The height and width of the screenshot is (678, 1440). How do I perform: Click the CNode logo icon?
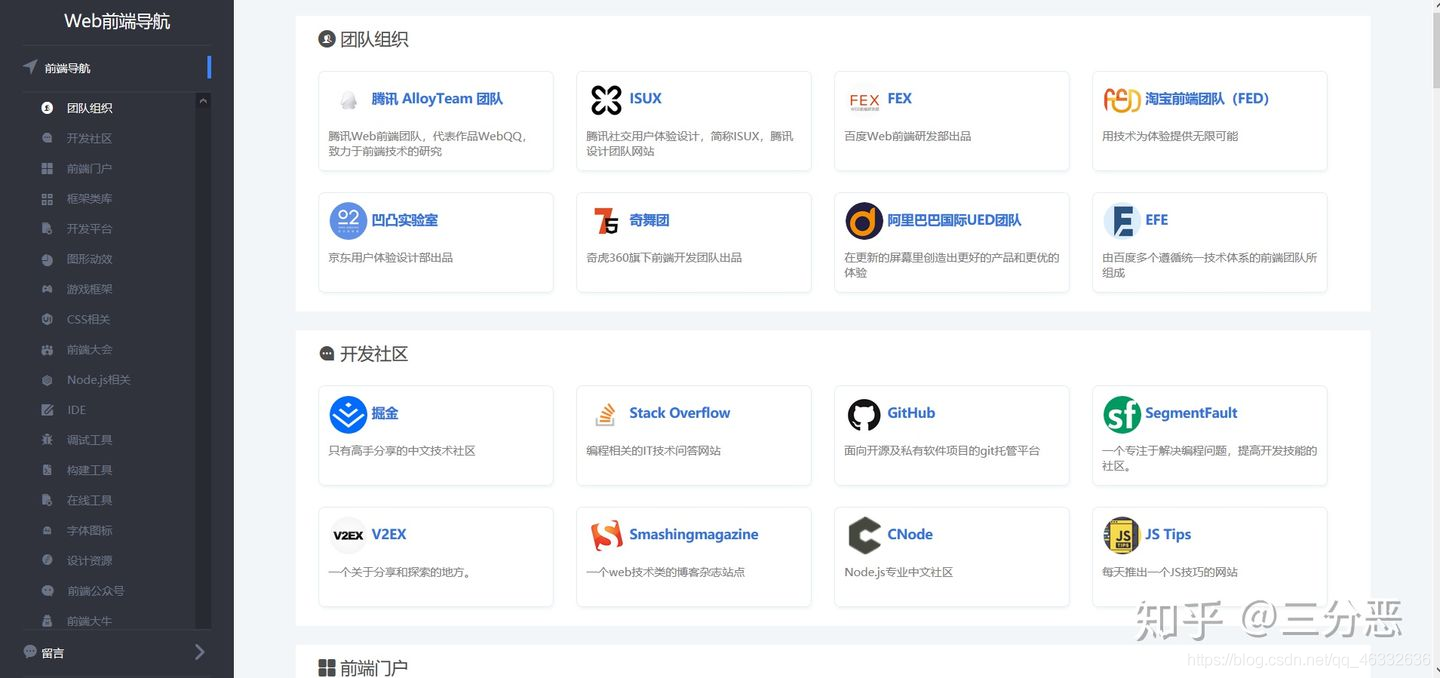point(864,535)
